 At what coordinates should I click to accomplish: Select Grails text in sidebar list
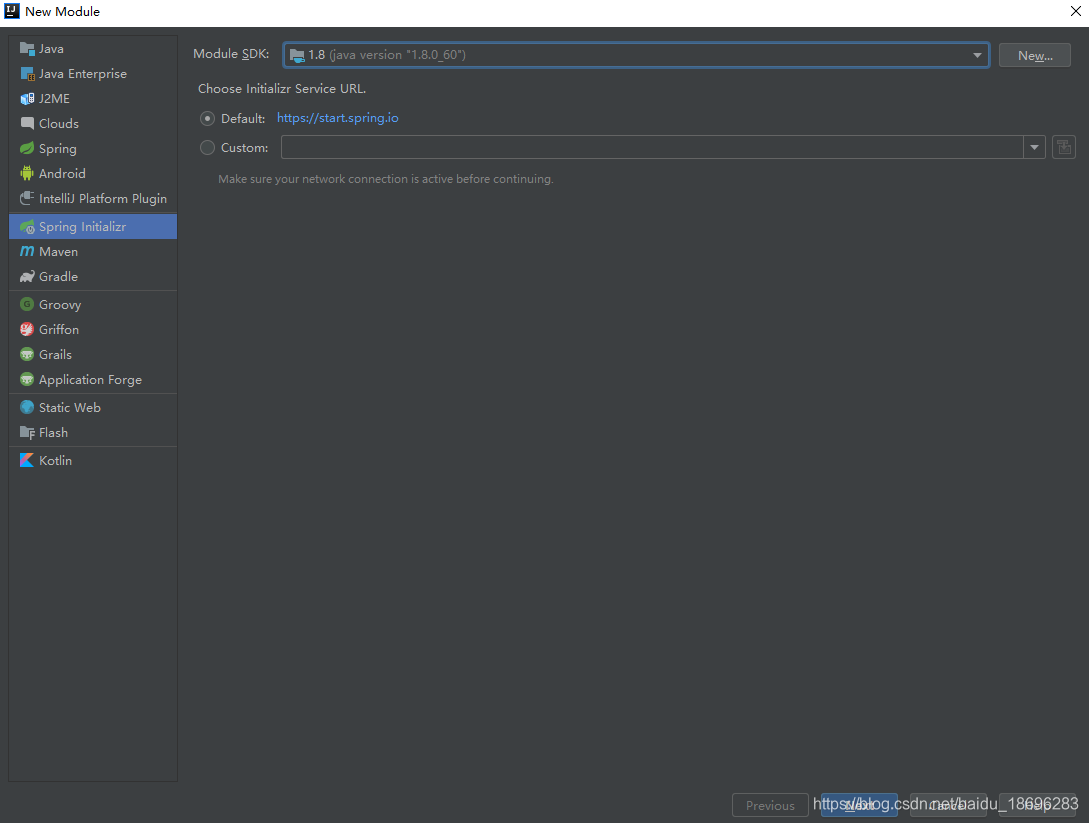(x=56, y=354)
